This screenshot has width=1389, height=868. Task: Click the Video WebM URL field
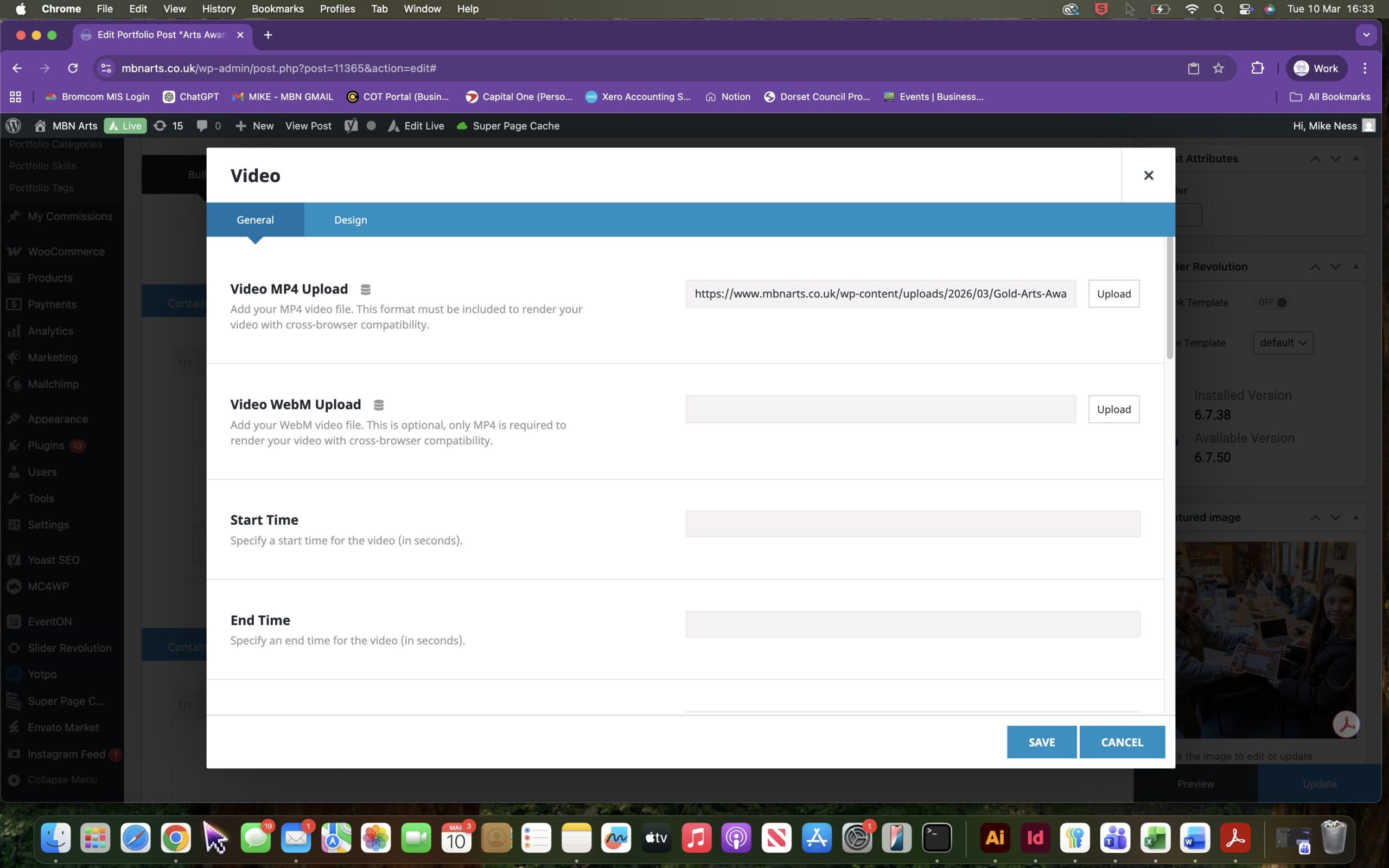click(881, 409)
